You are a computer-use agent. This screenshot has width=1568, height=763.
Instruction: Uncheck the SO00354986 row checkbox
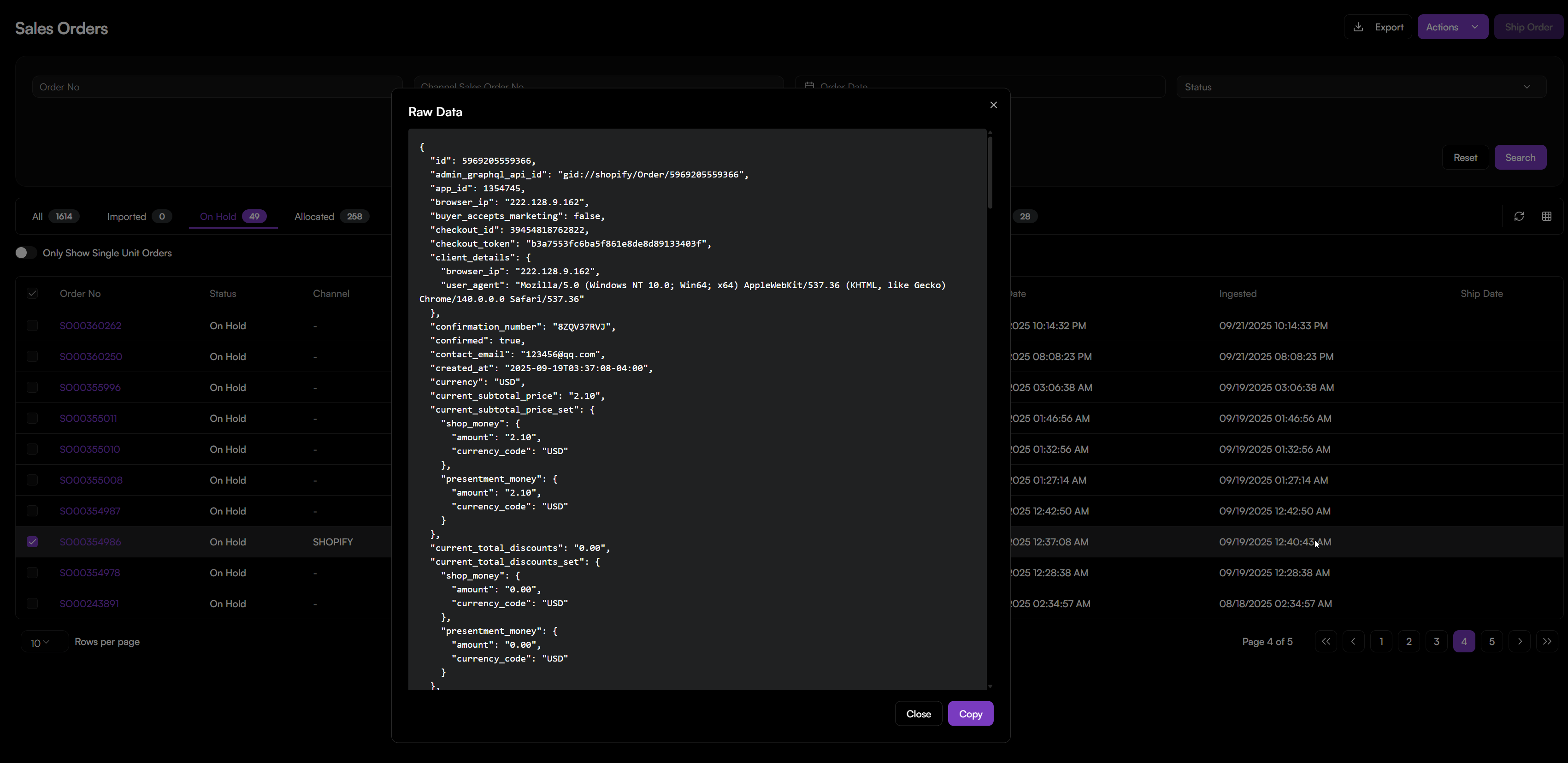pos(32,542)
